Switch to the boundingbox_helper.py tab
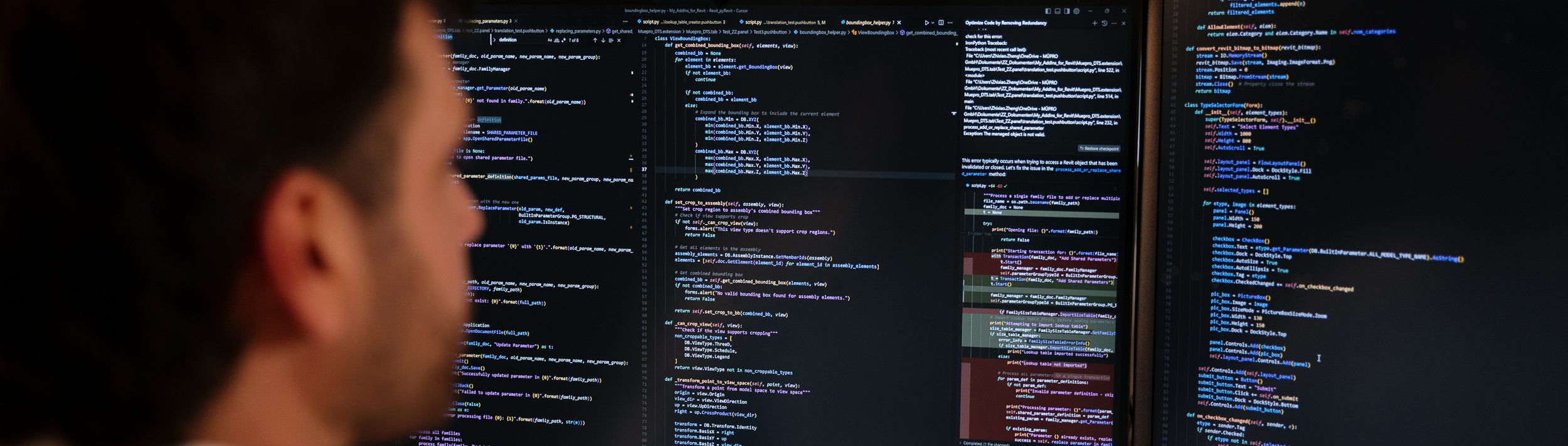This screenshot has height=446, width=1568. tap(869, 23)
